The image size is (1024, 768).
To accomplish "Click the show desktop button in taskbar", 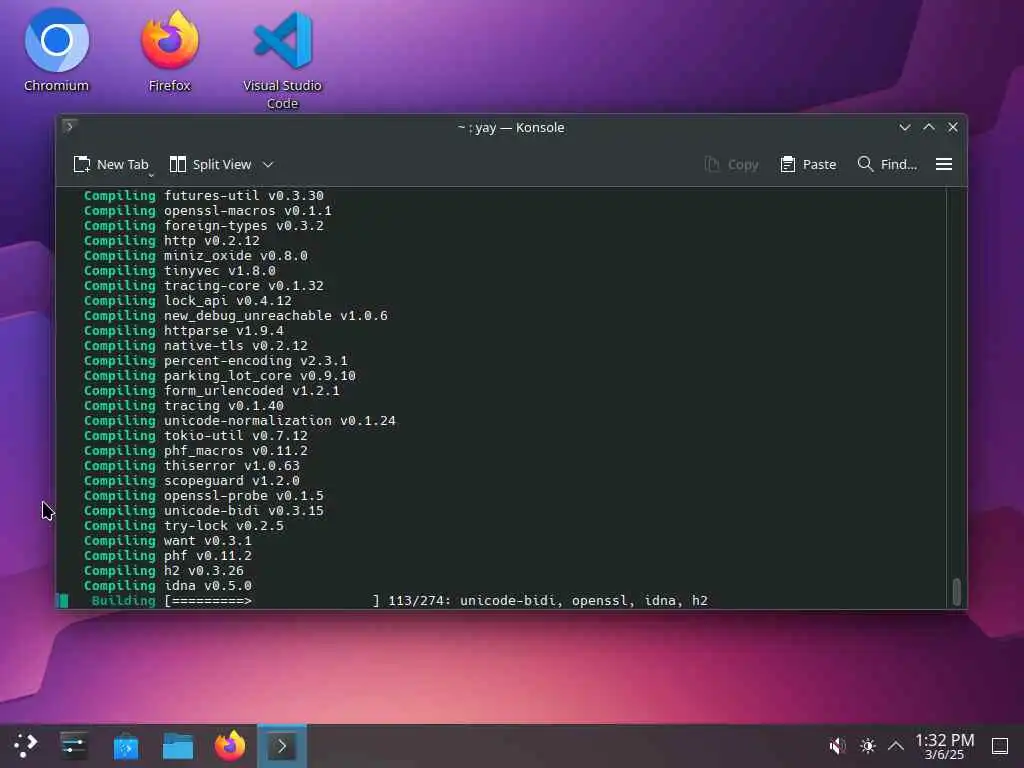I will pos(1000,746).
